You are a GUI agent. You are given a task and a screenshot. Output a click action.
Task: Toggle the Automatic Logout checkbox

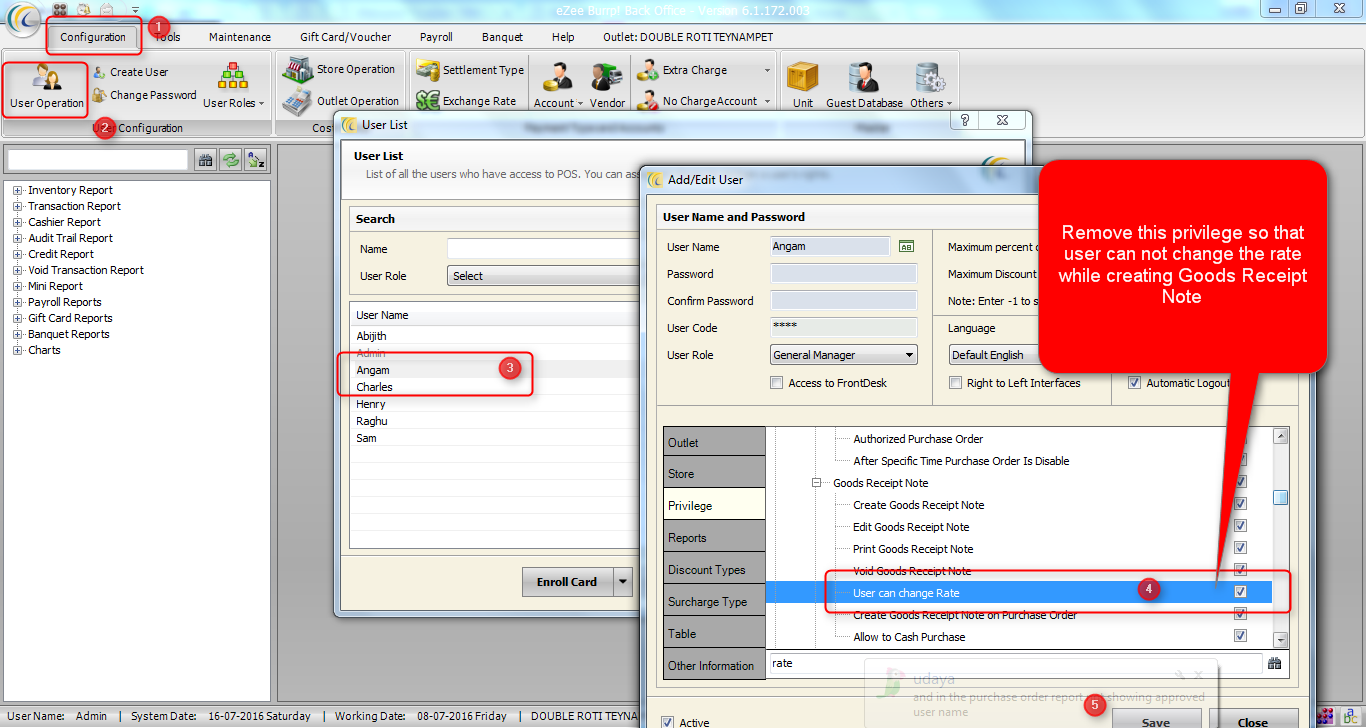[x=1134, y=383]
